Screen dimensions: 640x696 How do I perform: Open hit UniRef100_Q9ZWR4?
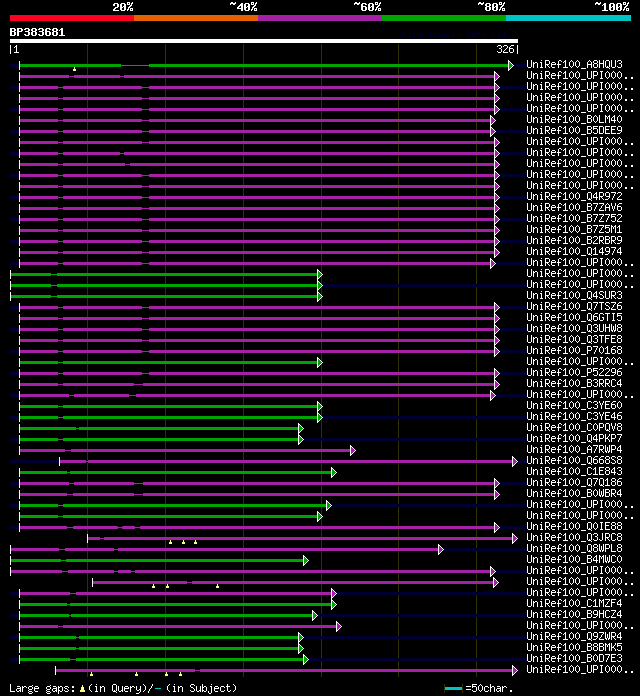574,636
